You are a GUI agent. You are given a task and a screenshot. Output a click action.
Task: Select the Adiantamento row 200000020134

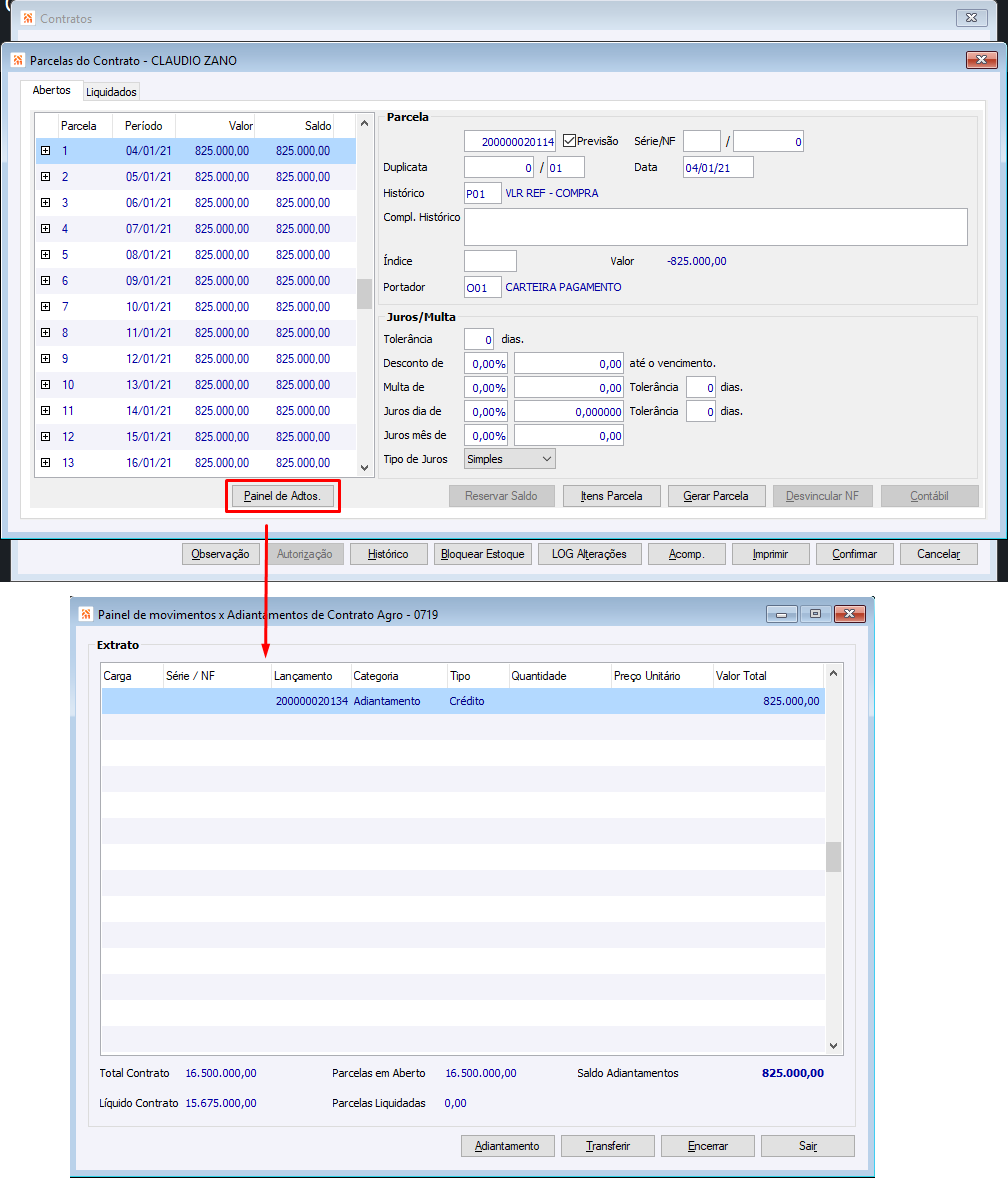pyautogui.click(x=463, y=701)
